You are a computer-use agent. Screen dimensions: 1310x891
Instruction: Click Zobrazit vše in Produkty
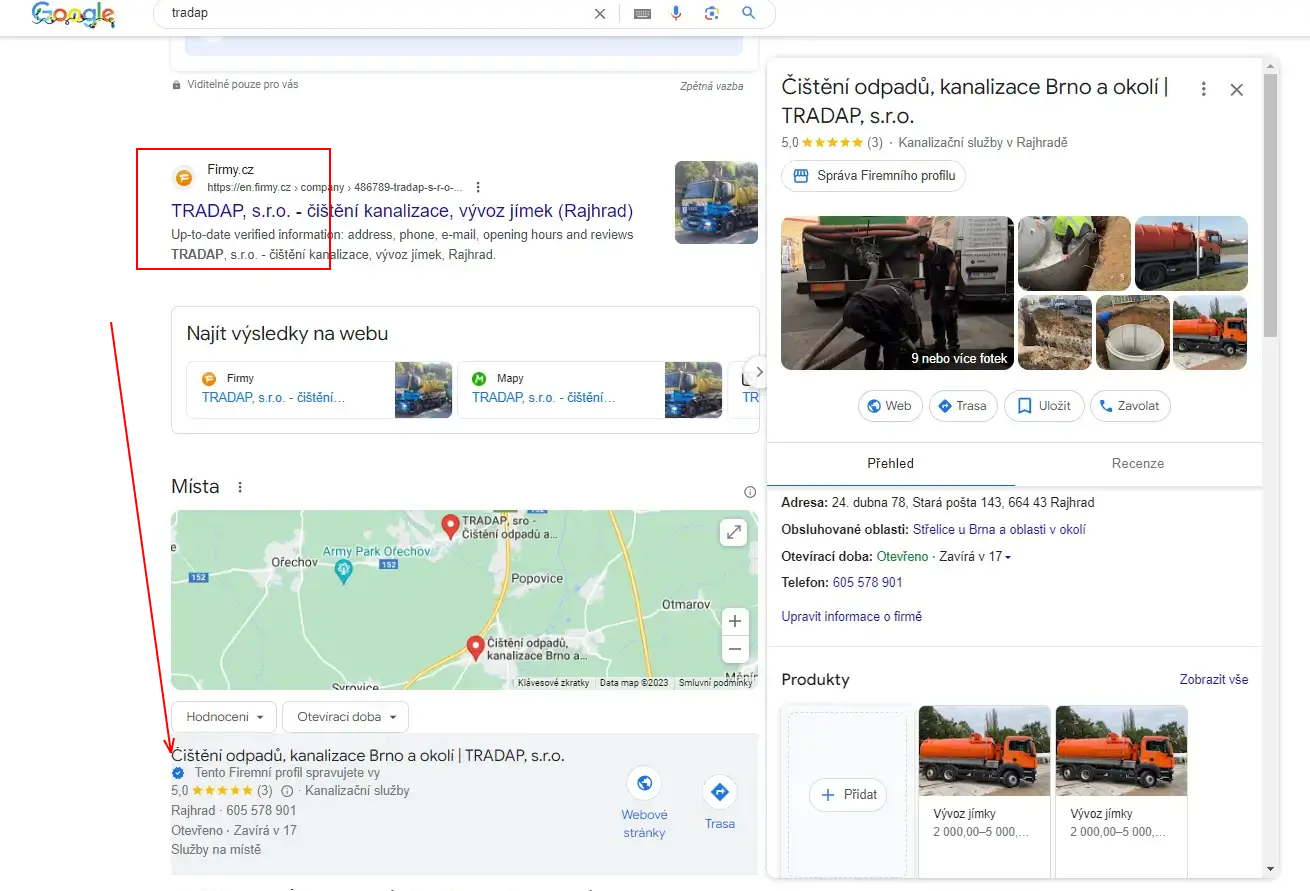1214,679
